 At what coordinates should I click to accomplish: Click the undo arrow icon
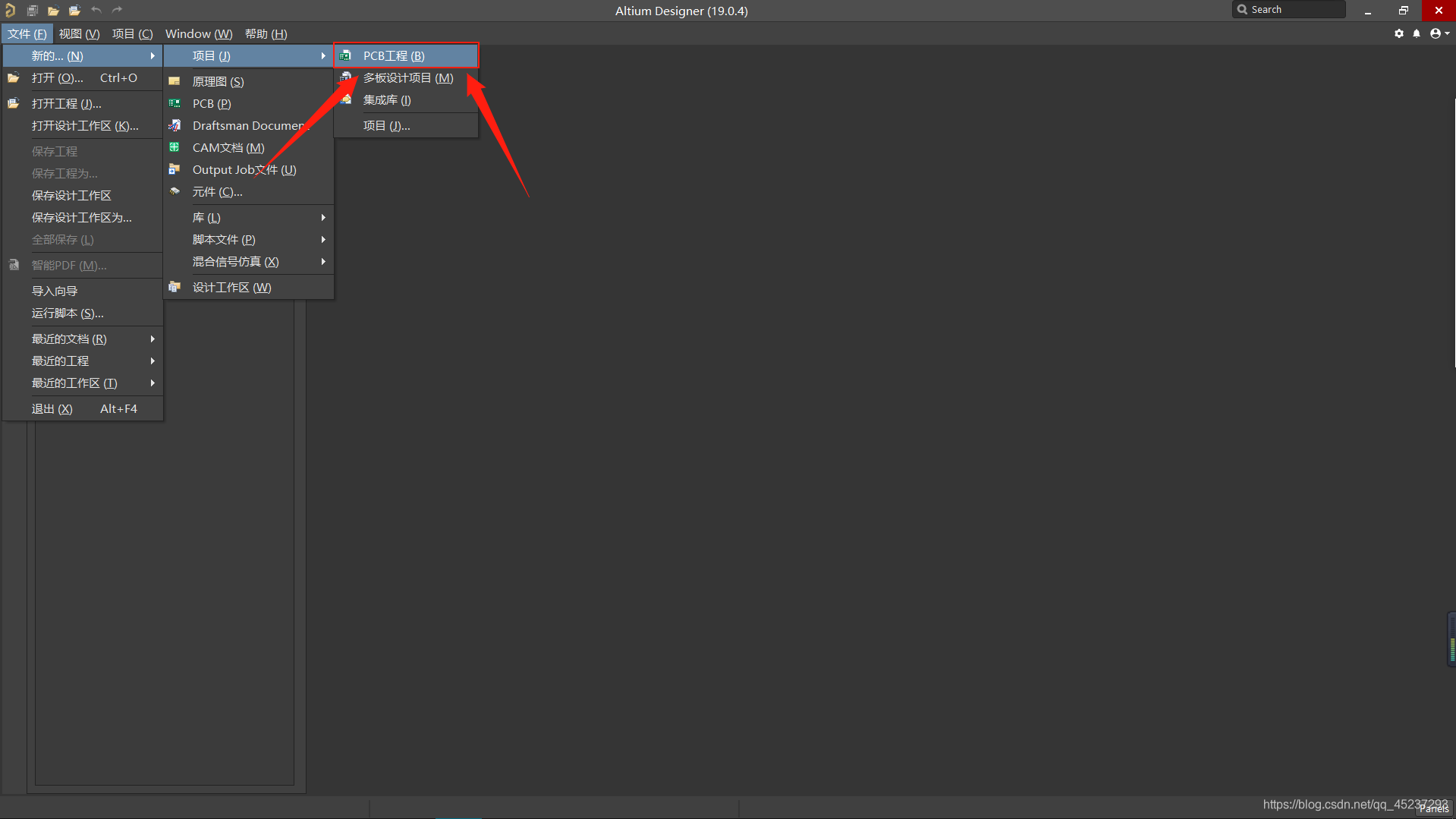pyautogui.click(x=96, y=11)
